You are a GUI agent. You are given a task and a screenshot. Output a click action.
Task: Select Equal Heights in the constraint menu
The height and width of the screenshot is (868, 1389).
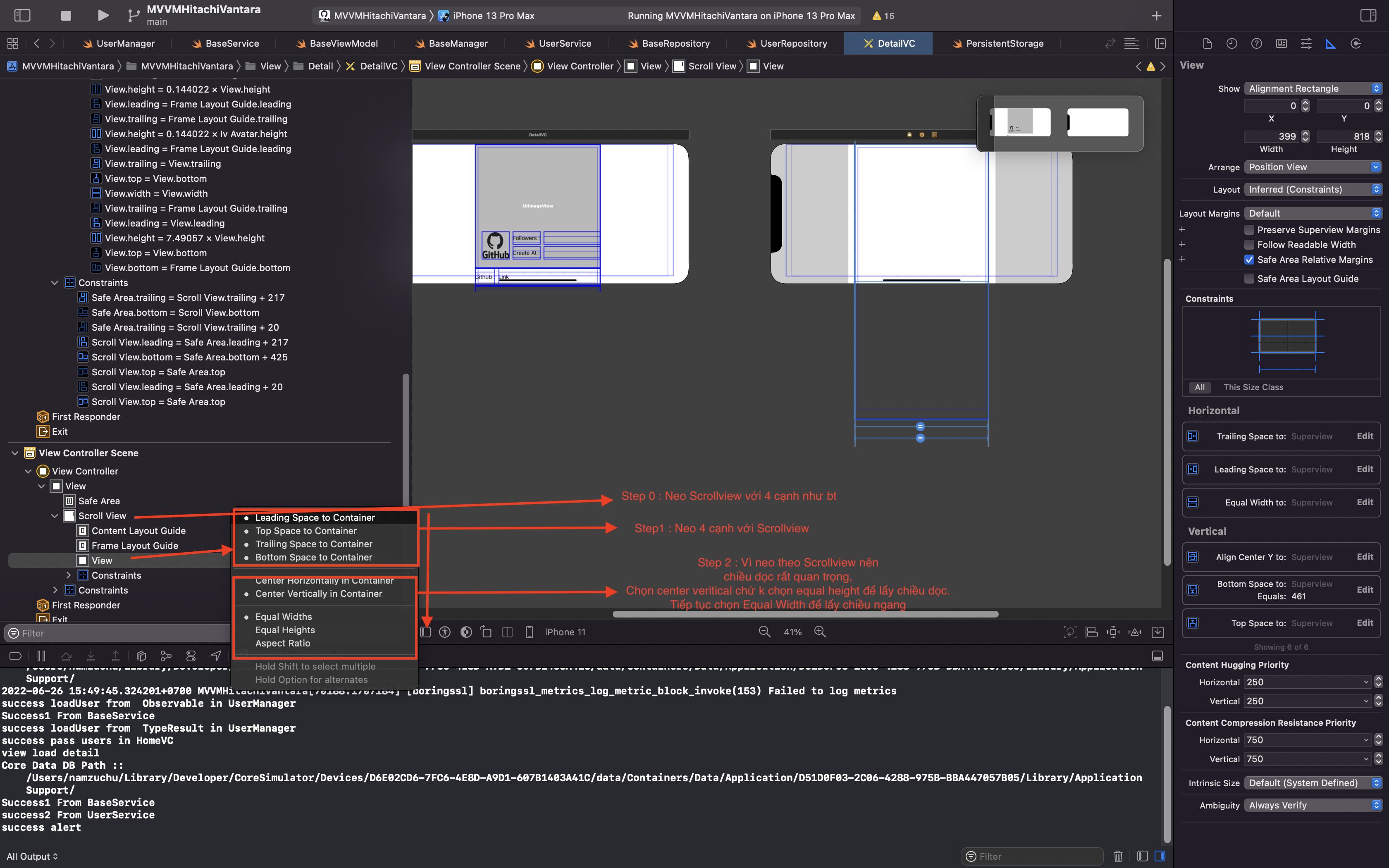click(x=285, y=630)
